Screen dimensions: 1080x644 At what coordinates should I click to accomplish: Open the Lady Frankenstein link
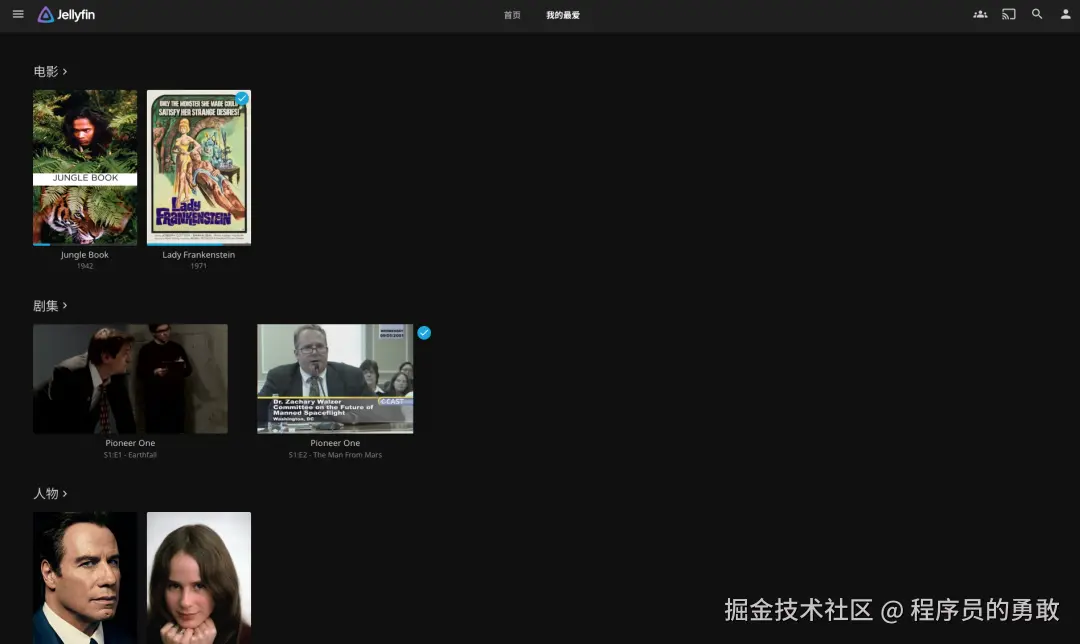(x=198, y=254)
